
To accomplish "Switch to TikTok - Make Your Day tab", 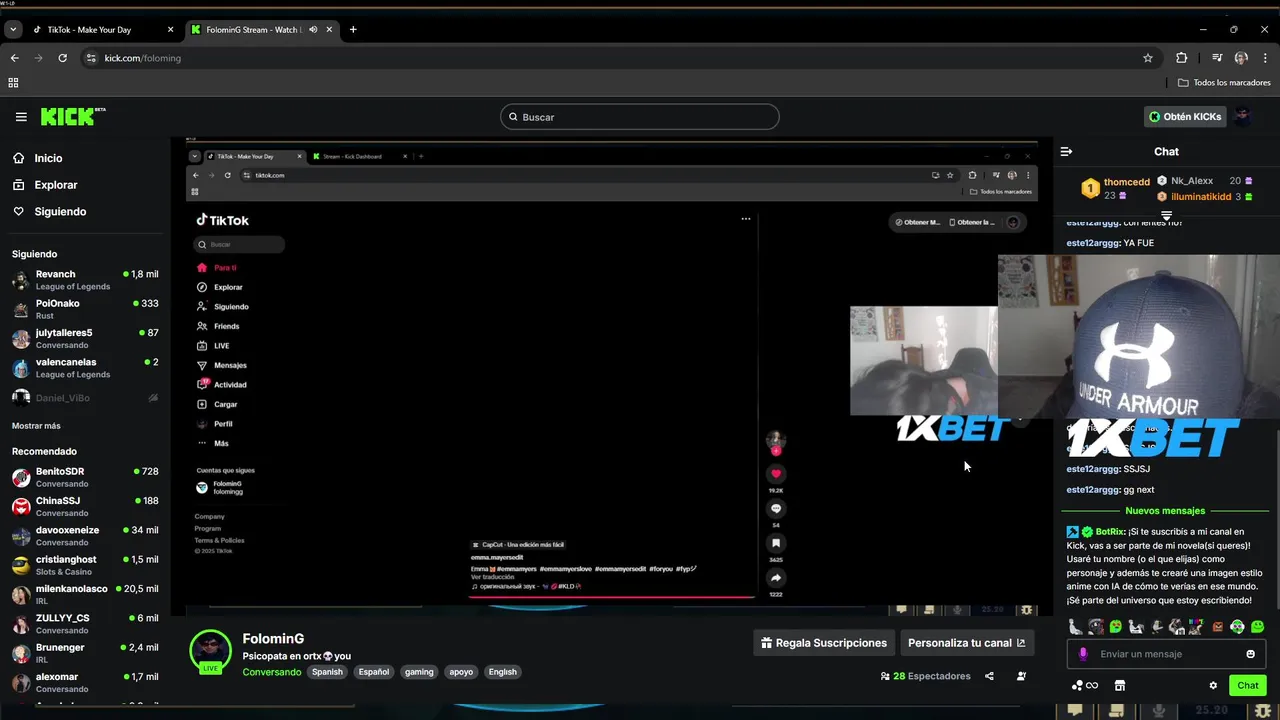I will pos(102,30).
